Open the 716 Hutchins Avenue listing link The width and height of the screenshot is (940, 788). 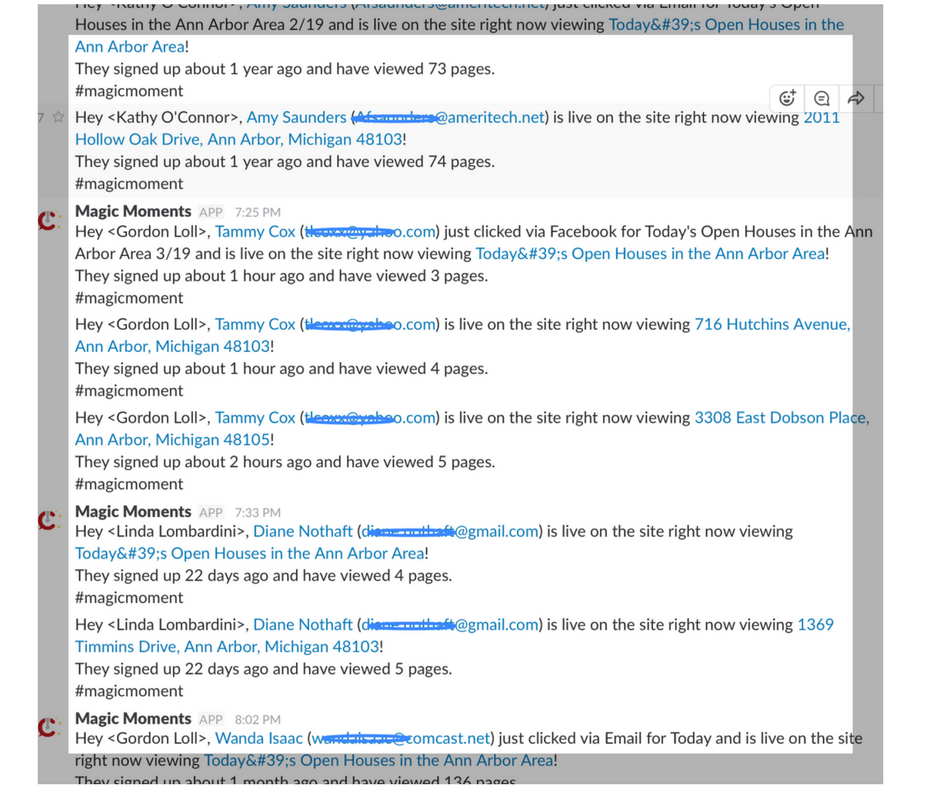[463, 335]
